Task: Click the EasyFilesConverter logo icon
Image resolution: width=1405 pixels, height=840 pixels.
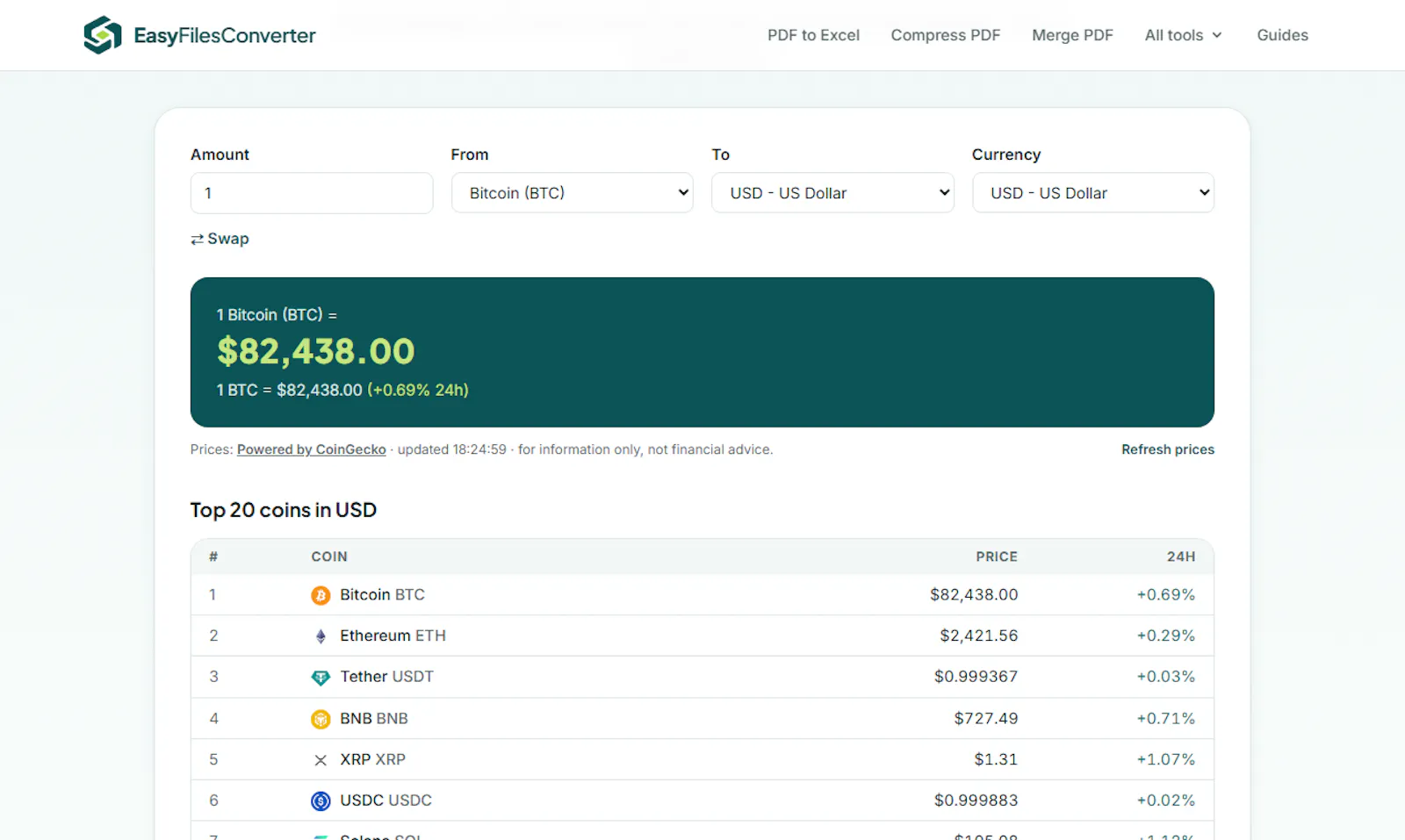Action: pos(103,35)
